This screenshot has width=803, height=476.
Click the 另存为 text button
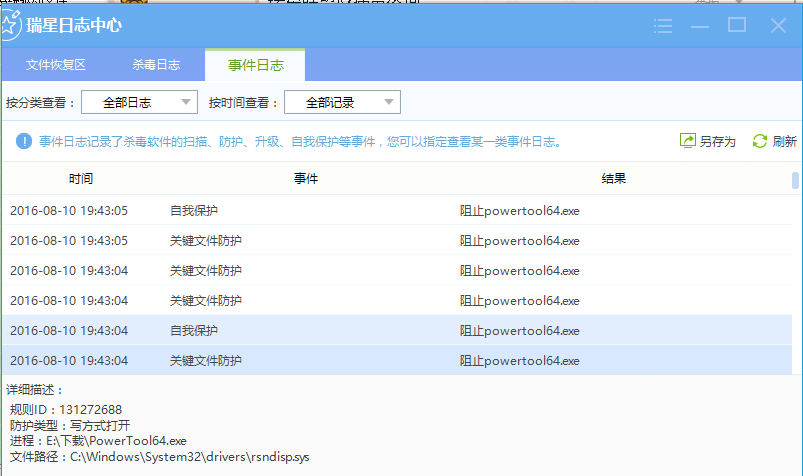[x=717, y=141]
